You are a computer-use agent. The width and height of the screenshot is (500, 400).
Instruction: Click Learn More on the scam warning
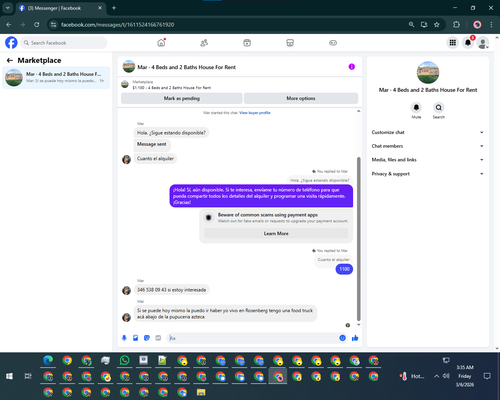[276, 233]
